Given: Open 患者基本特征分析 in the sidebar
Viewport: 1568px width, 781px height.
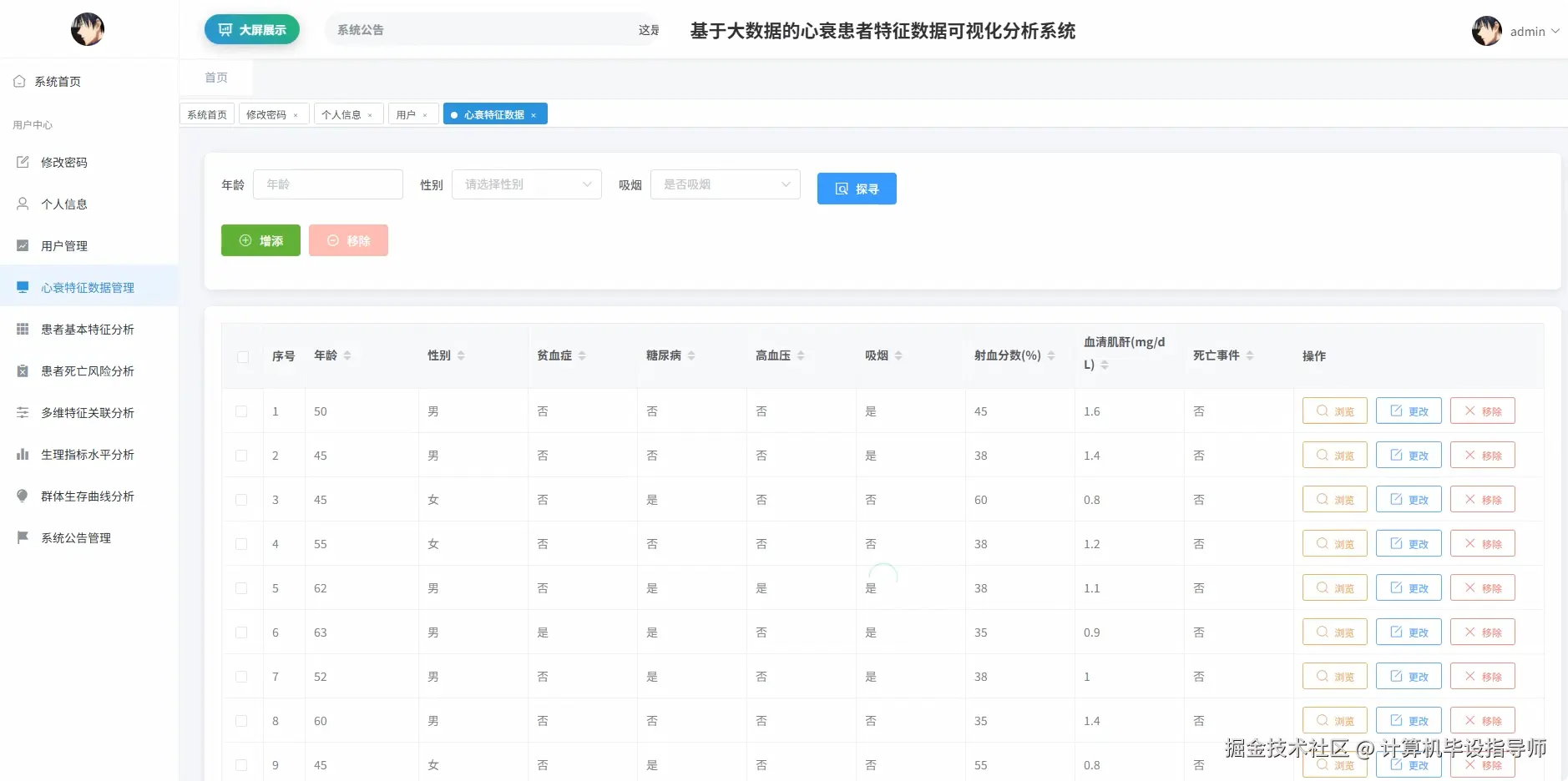Looking at the screenshot, I should (88, 329).
